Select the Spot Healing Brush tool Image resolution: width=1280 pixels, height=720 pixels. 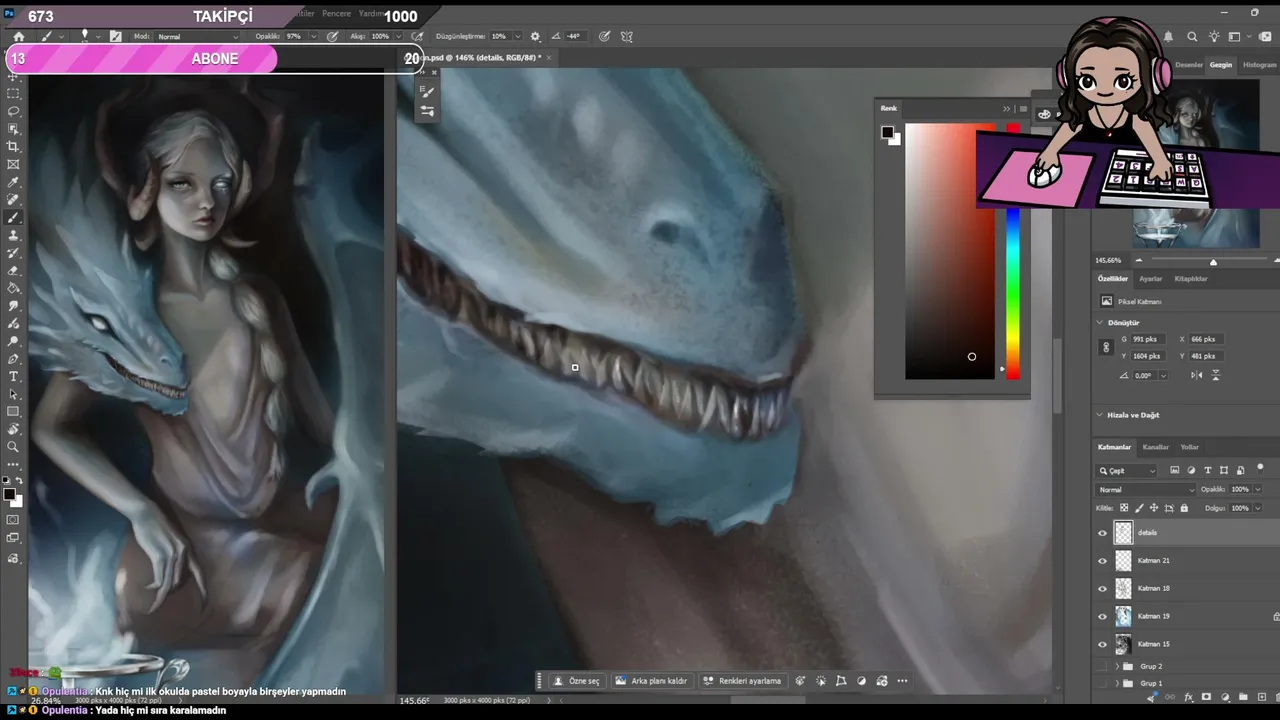tap(13, 200)
